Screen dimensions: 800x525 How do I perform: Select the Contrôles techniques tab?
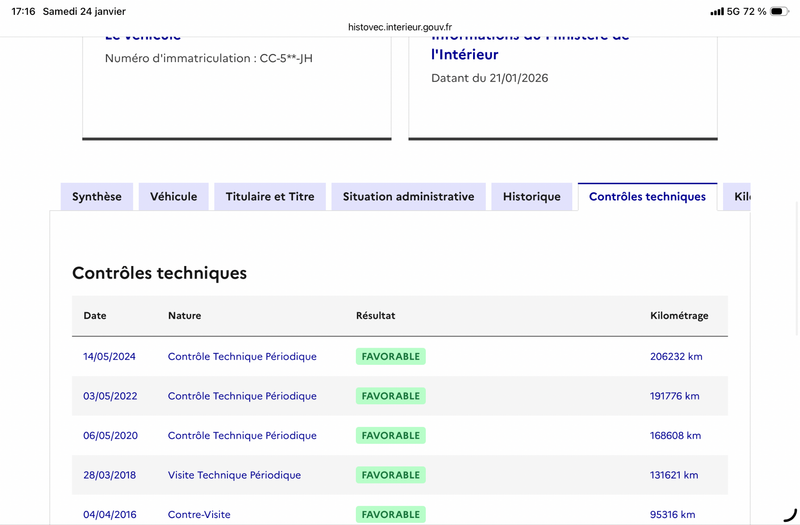647,197
